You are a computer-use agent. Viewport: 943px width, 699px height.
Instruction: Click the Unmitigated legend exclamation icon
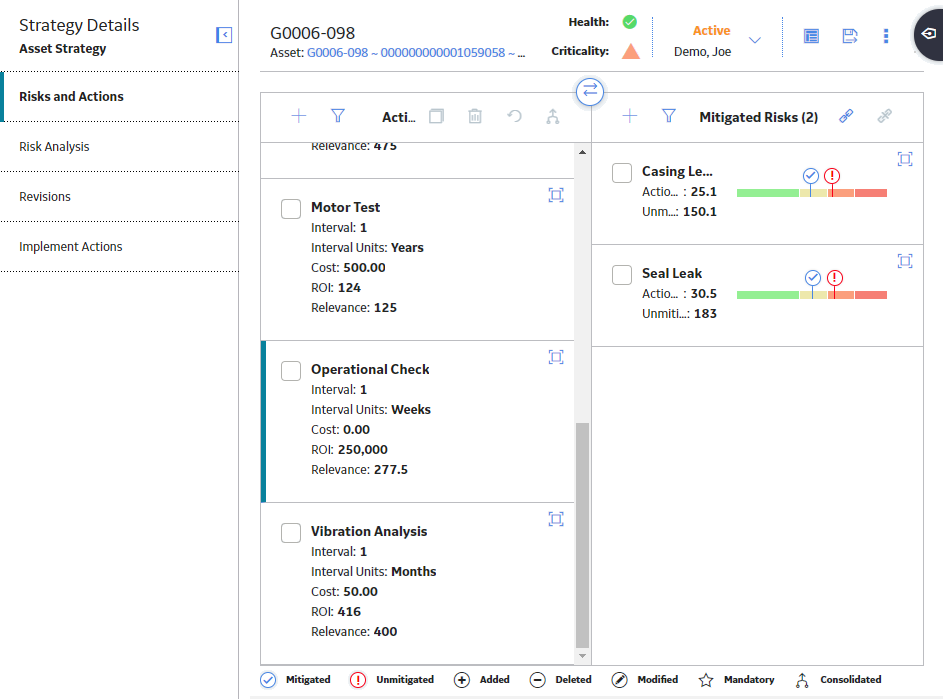tap(358, 680)
